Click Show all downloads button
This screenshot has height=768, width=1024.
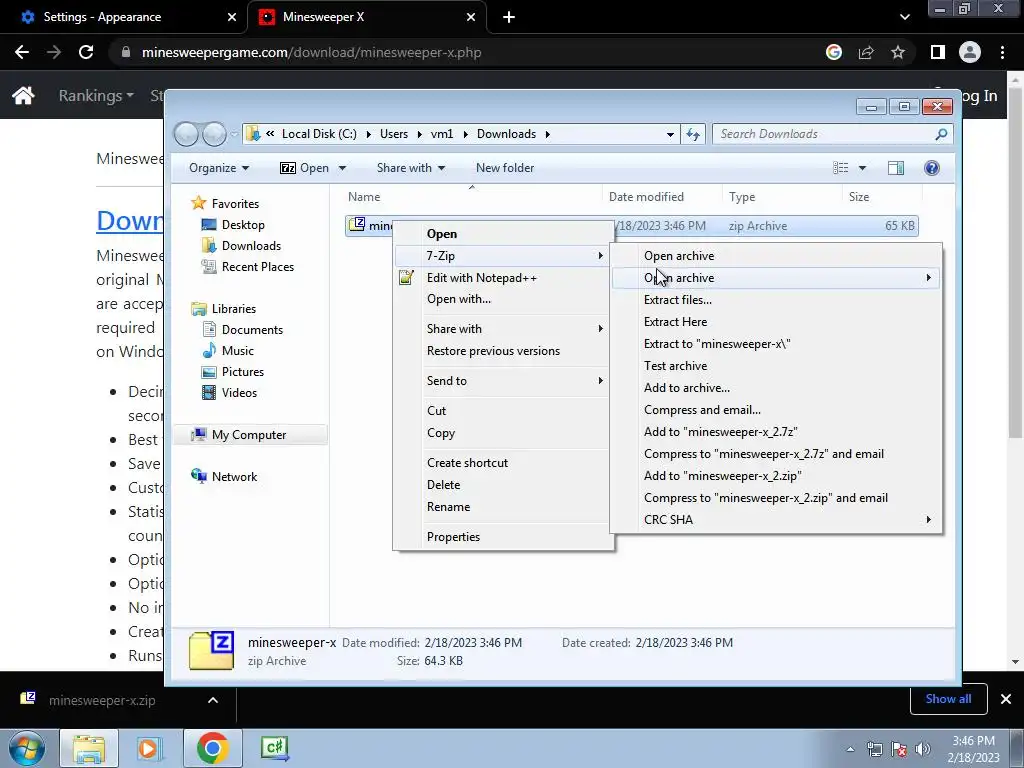(948, 699)
